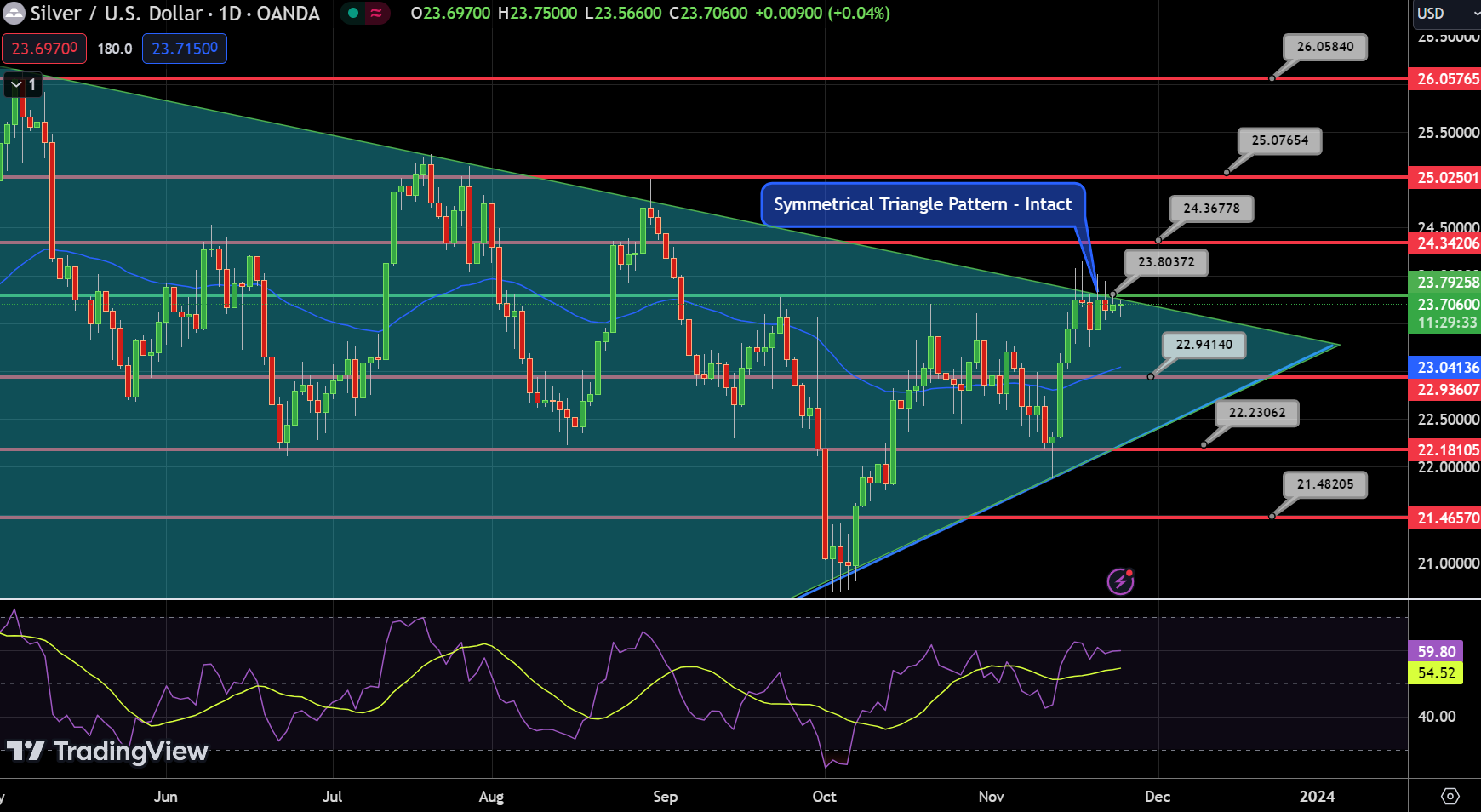Viewport: 1481px width, 812px height.
Task: Click the 11:29:33 bar countdown label
Action: pos(1445,323)
